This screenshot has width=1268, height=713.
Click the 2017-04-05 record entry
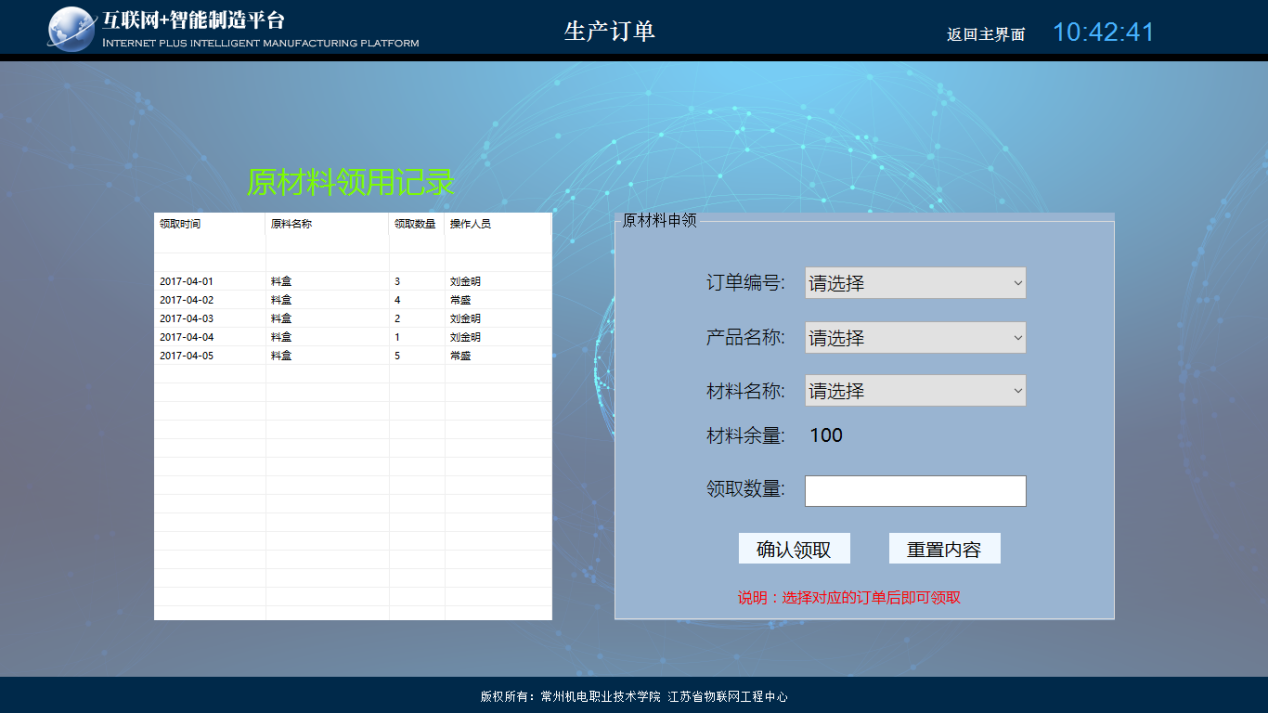pos(187,356)
